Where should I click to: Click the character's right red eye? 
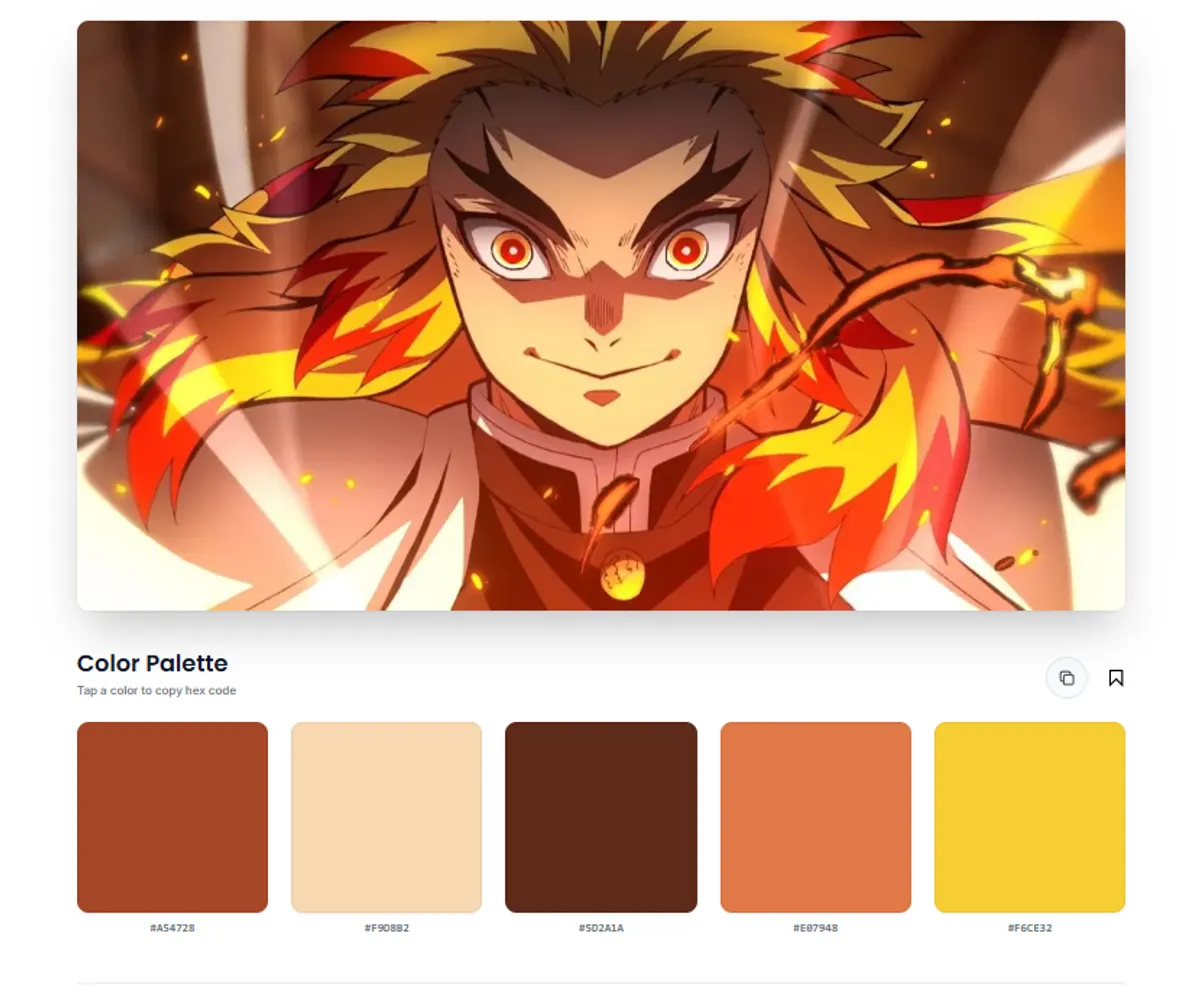click(686, 249)
